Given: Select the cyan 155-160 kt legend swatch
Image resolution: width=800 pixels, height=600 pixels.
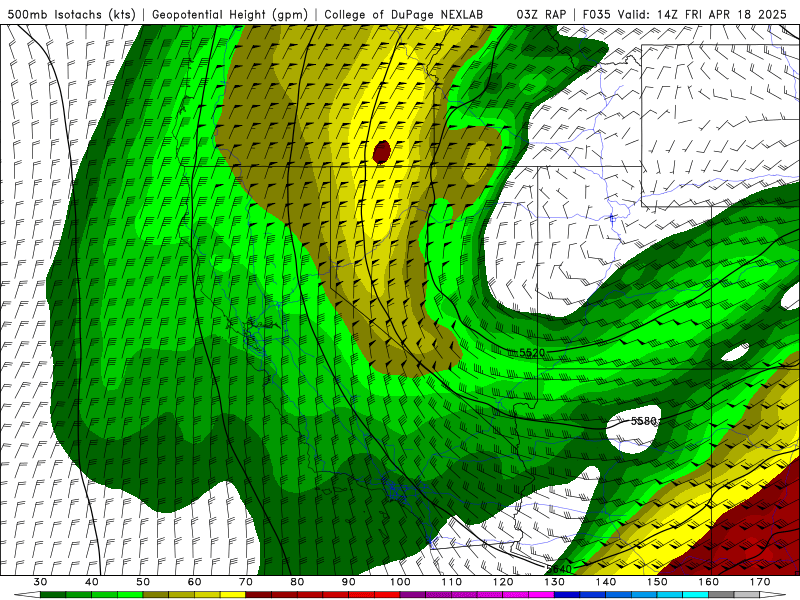Looking at the screenshot, I should pos(695,595).
